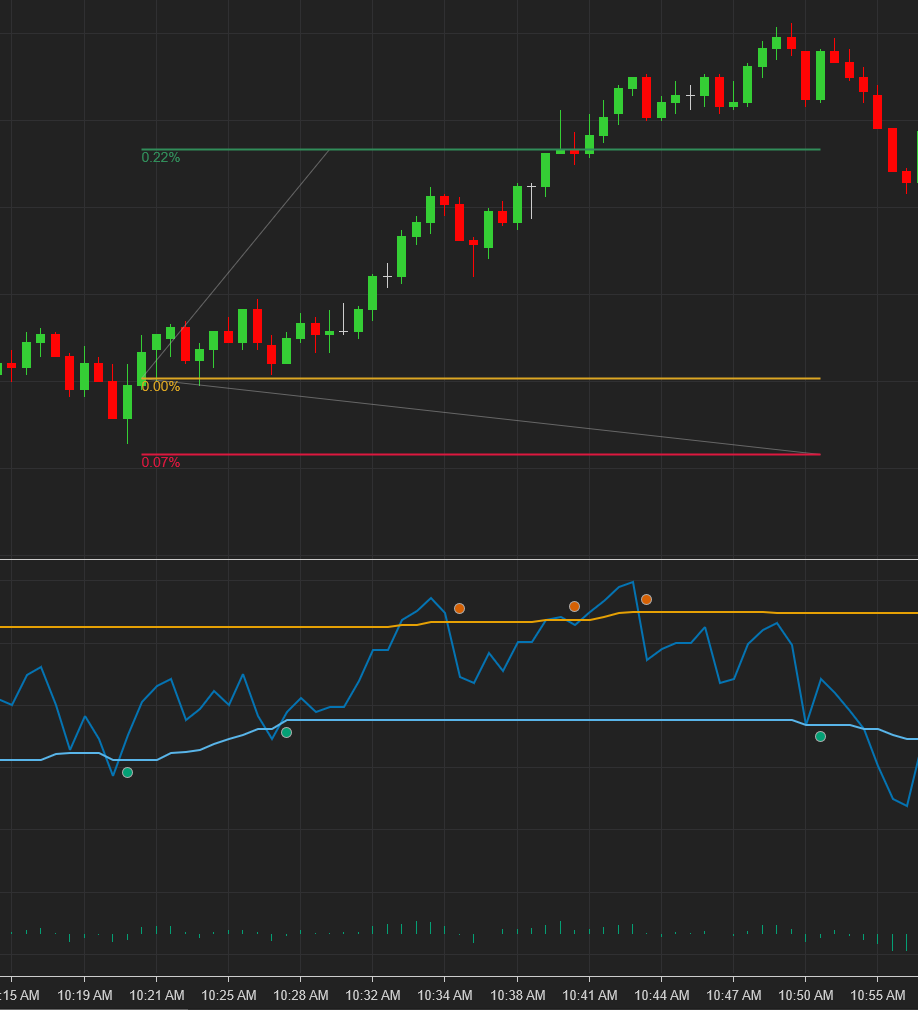This screenshot has height=1010, width=918.
Task: Select the green signal dot near 10:28 AM
Action: coord(286,733)
